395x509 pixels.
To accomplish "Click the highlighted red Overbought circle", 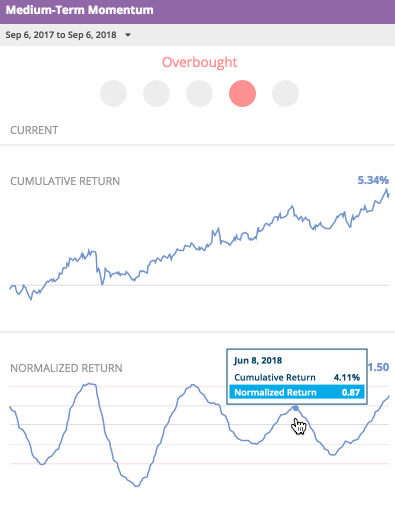I will coord(242,93).
